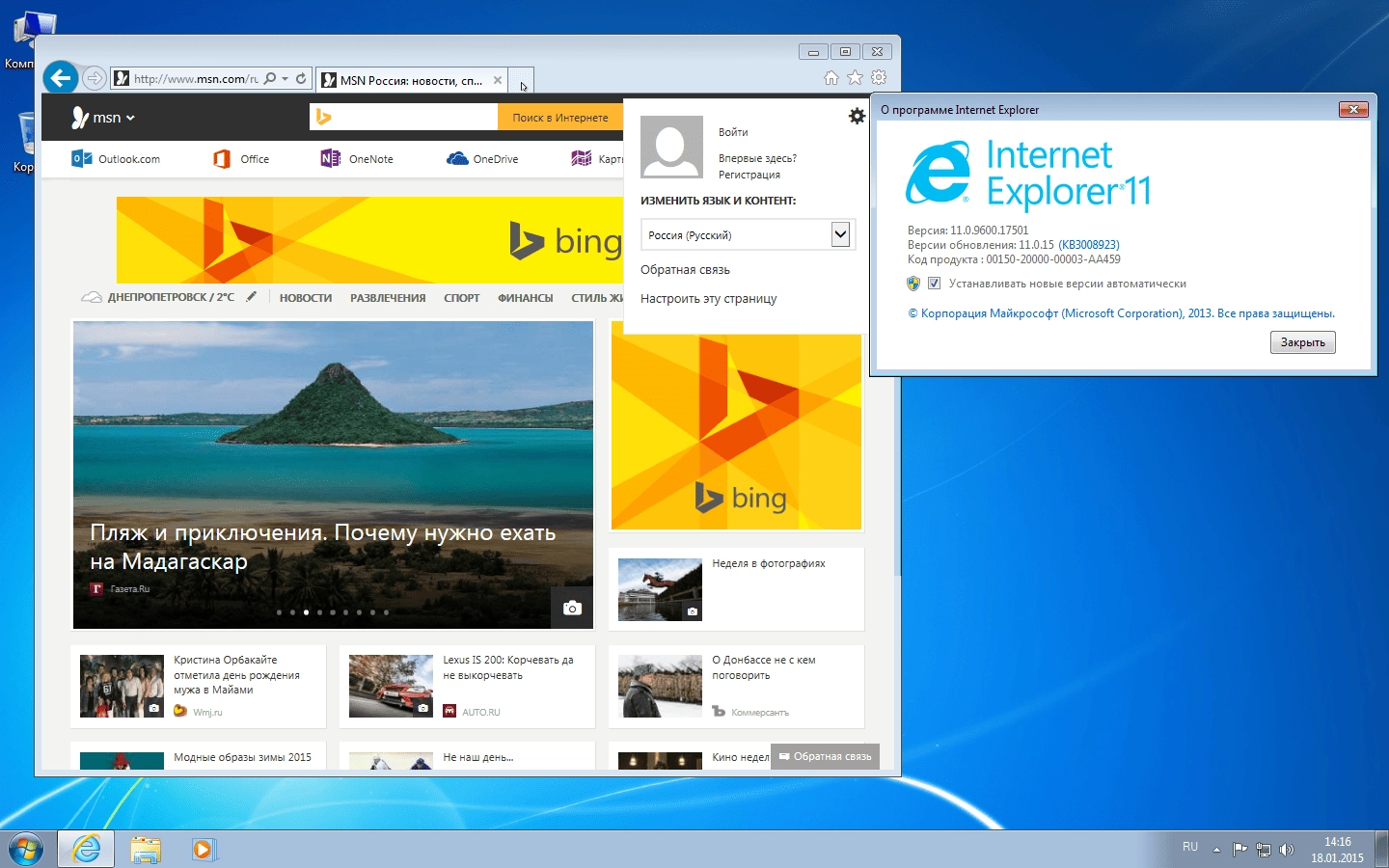Click Закрыть button in About dialog

(x=1303, y=342)
